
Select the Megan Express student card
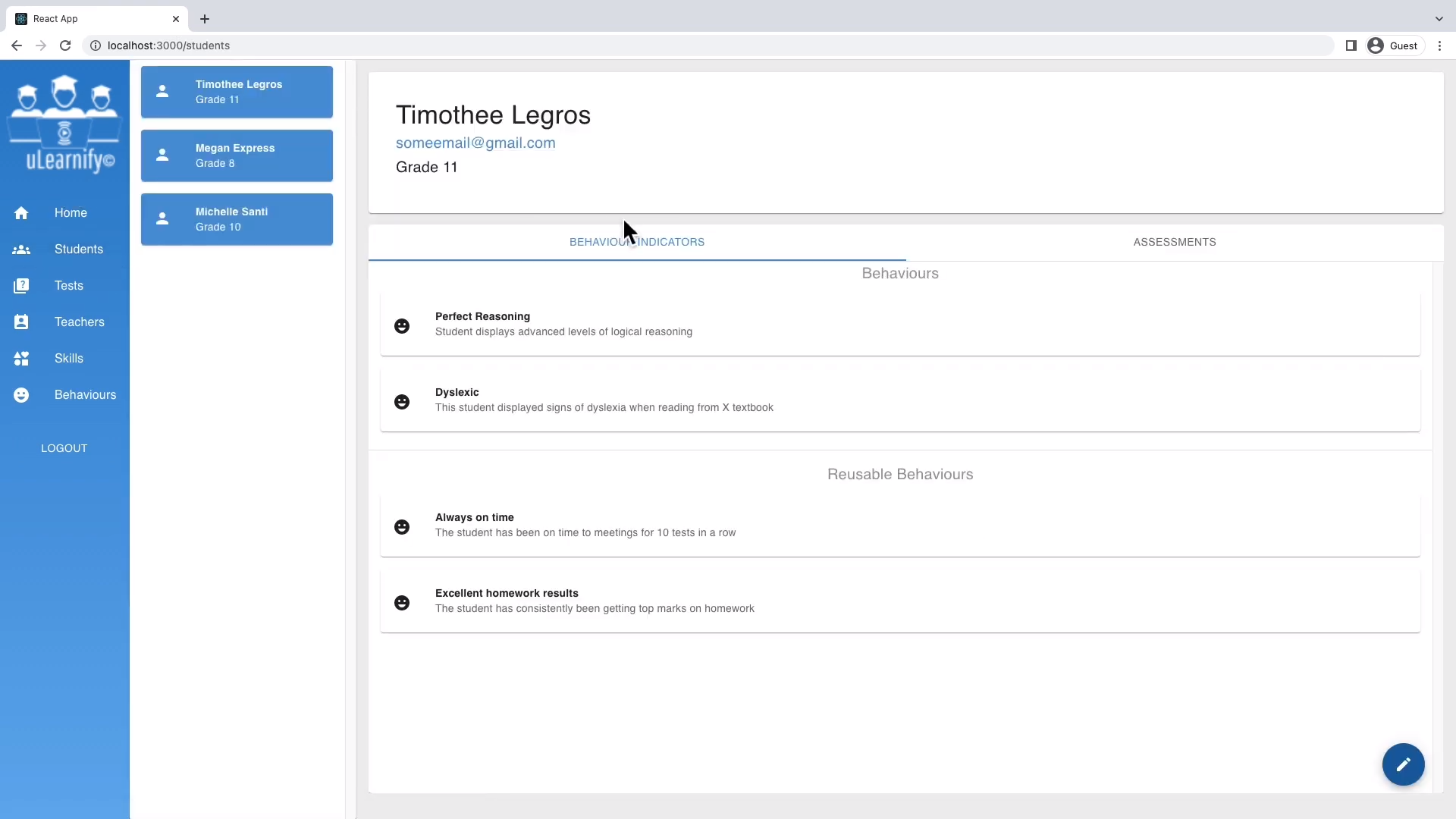pos(237,155)
